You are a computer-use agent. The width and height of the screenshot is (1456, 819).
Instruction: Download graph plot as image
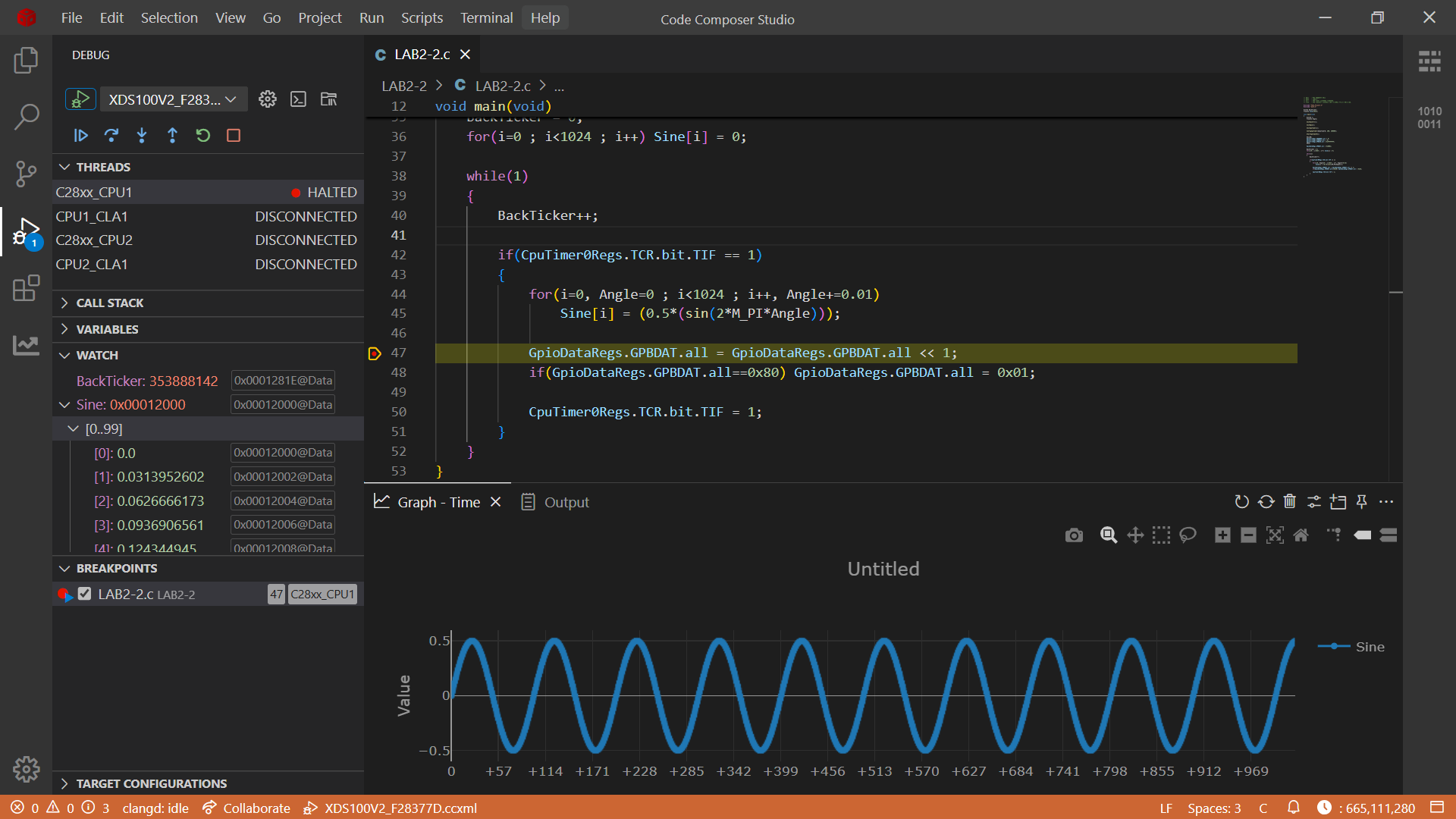1074,535
